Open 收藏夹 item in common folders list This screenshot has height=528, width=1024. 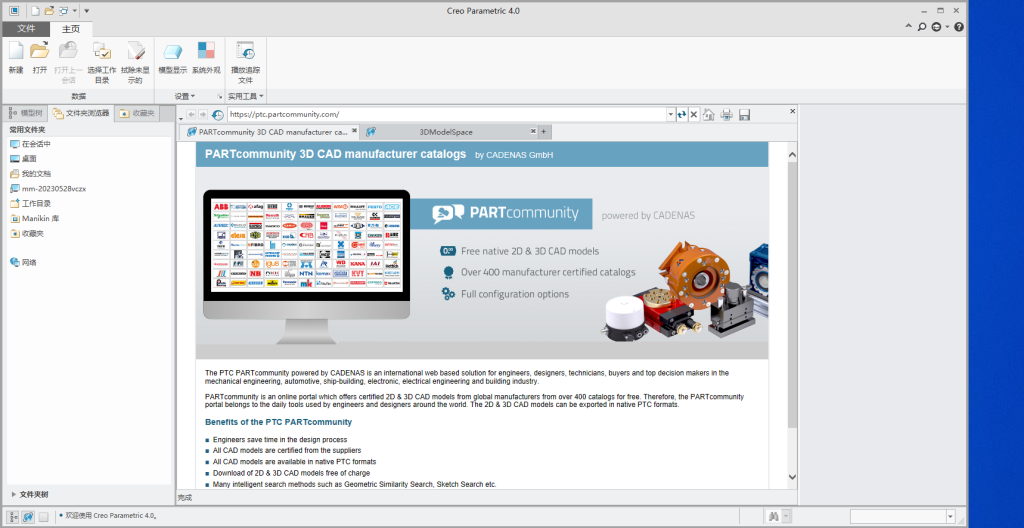(x=27, y=233)
